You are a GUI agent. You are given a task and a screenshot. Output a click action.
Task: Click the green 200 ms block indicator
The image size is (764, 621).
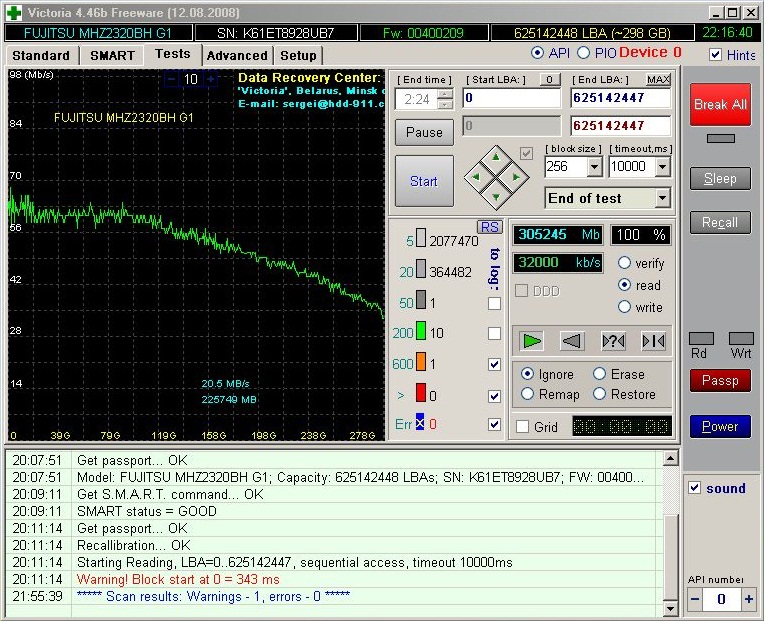click(x=421, y=331)
